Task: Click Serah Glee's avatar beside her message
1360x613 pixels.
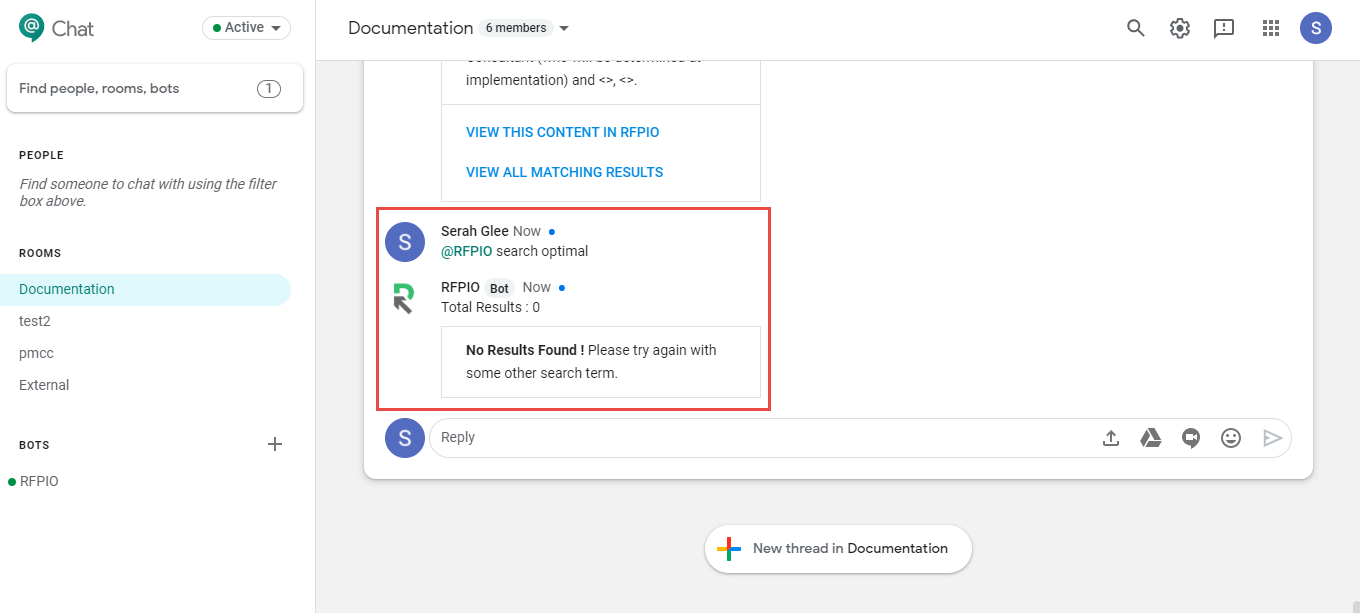Action: point(405,242)
